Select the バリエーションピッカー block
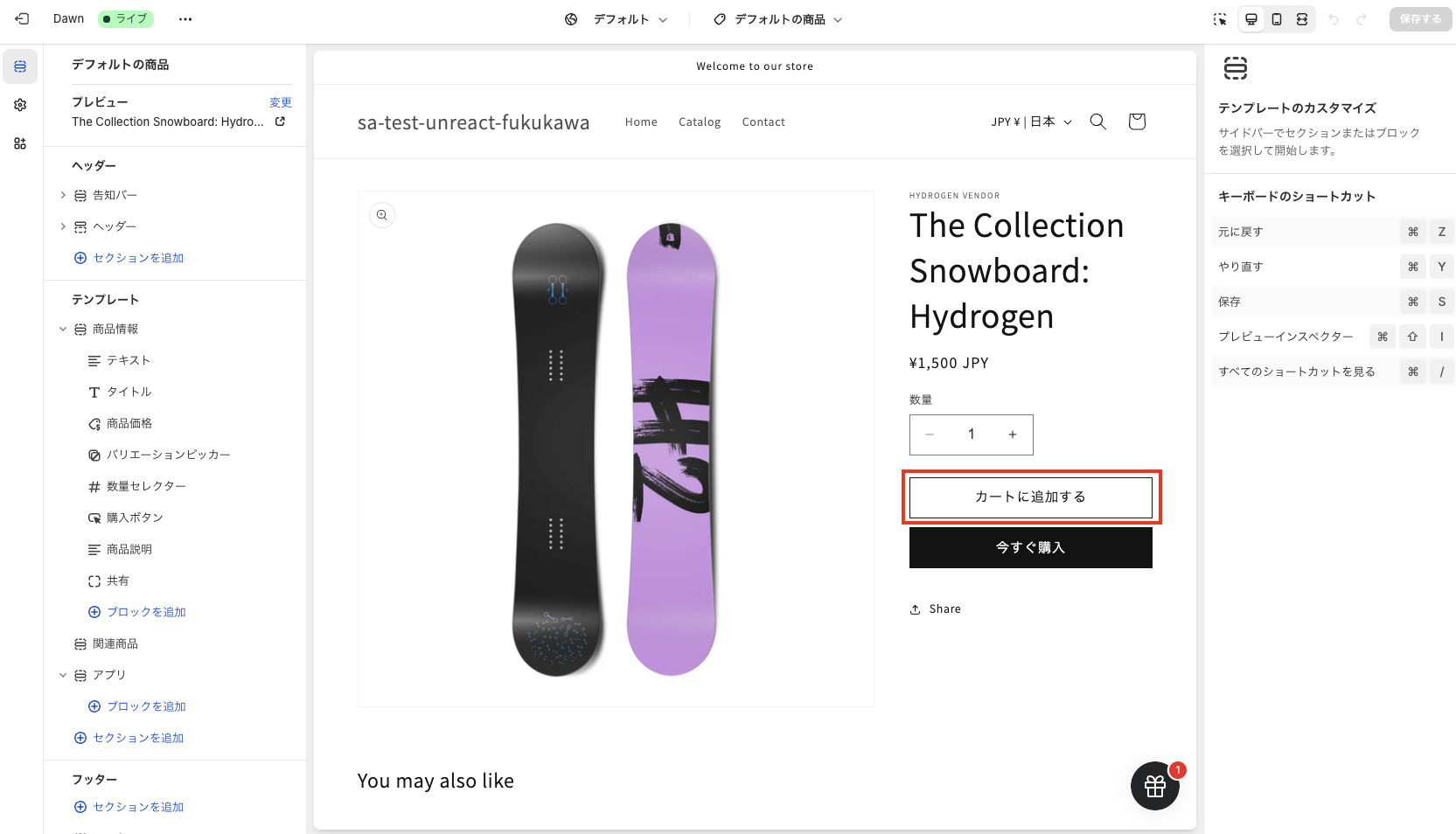 coord(168,455)
